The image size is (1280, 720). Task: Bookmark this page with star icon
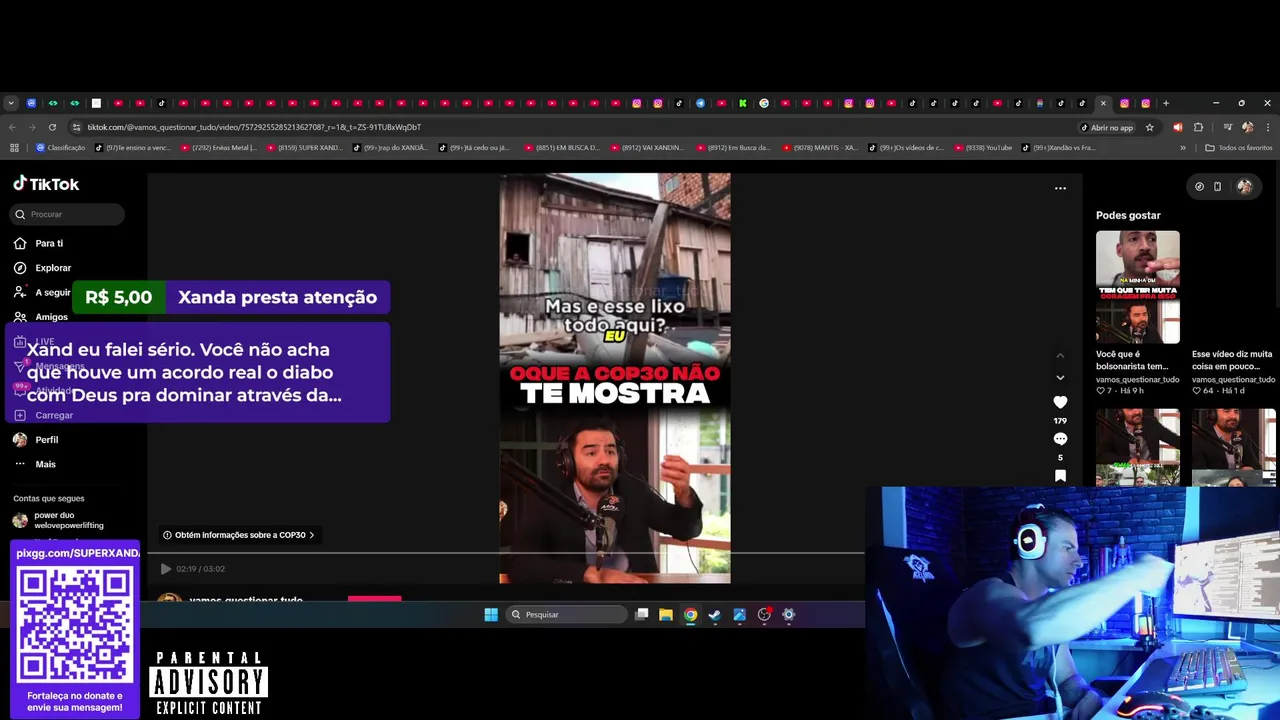point(1150,127)
